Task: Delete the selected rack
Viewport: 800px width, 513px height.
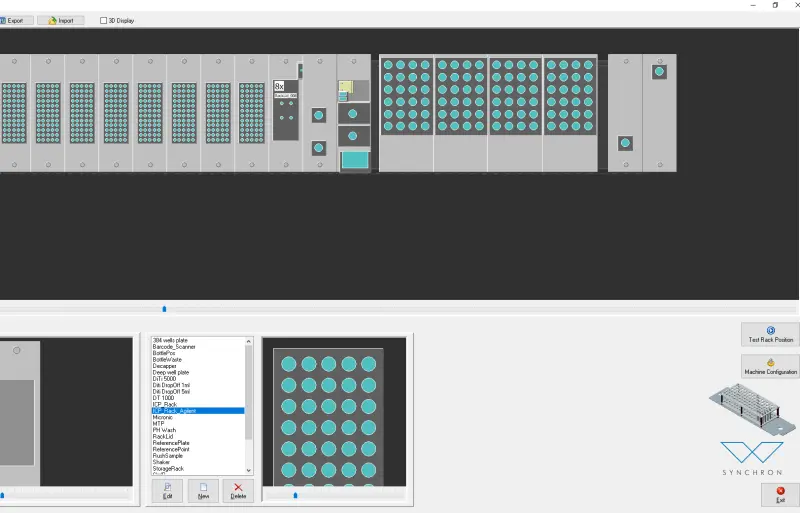Action: 238,490
